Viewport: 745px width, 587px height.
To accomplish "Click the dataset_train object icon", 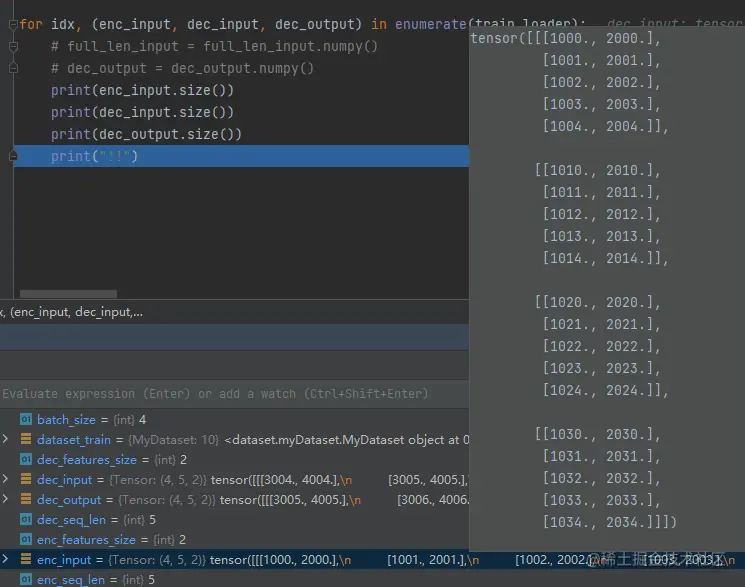I will click(x=26, y=439).
